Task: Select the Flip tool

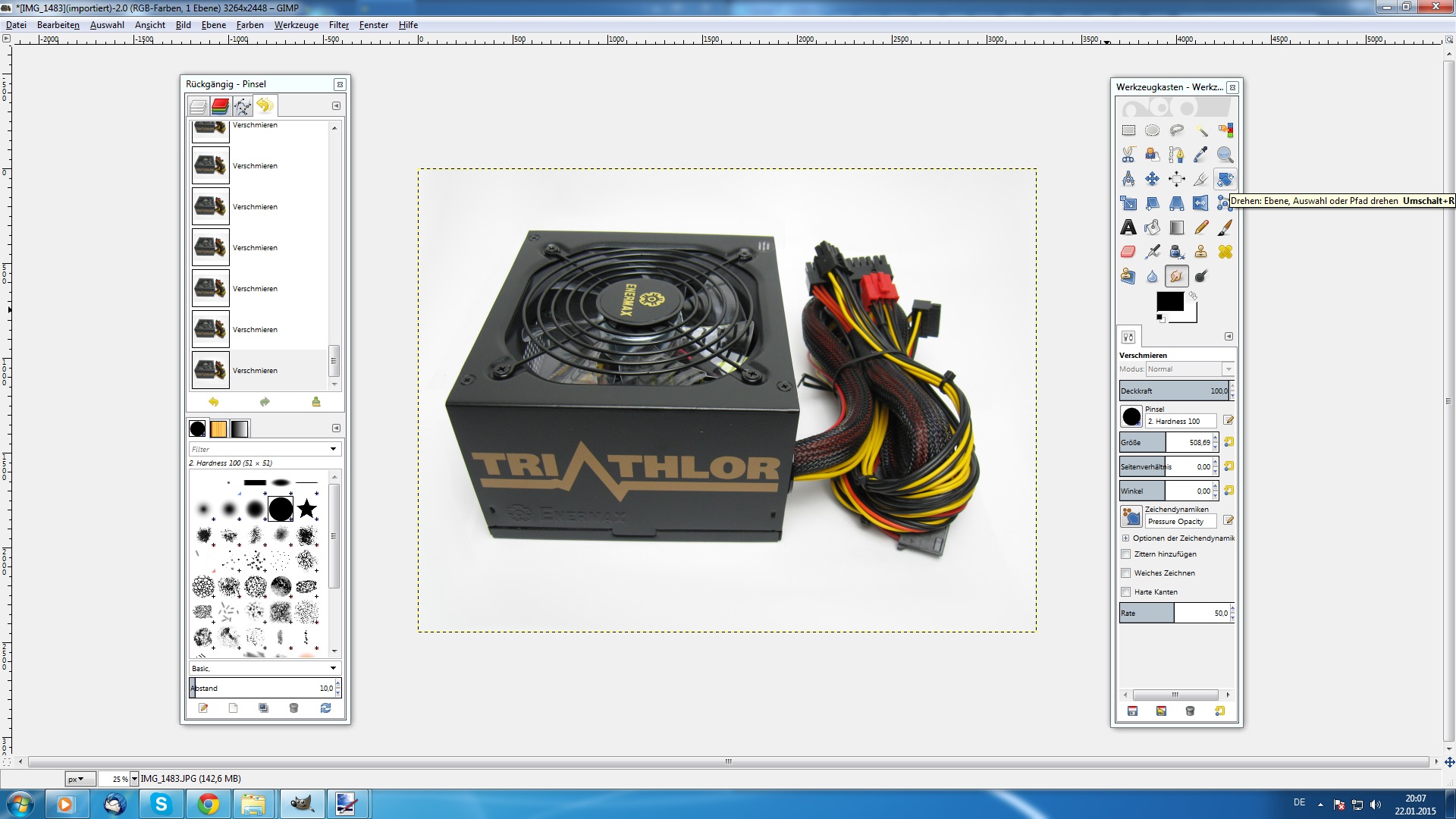Action: pos(1201,203)
